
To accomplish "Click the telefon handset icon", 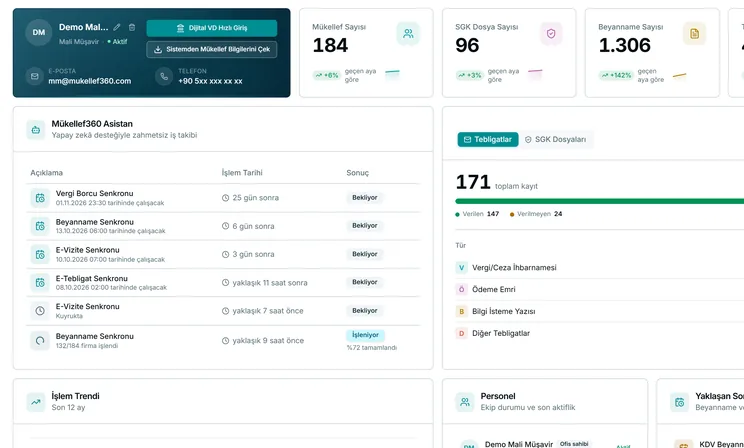I will coord(164,76).
